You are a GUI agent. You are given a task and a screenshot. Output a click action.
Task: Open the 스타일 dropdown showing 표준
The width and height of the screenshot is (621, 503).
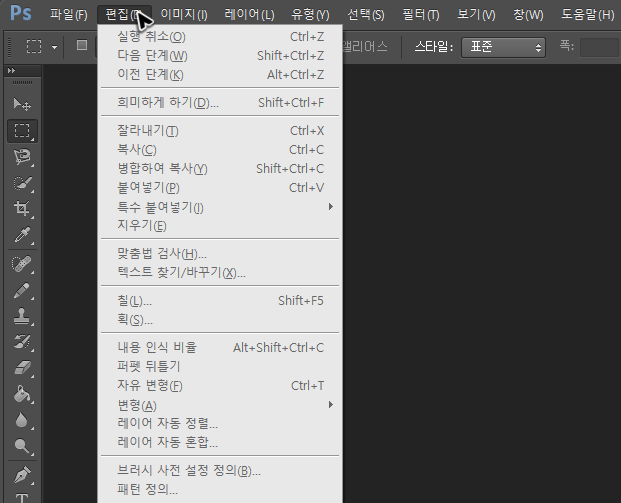[503, 48]
